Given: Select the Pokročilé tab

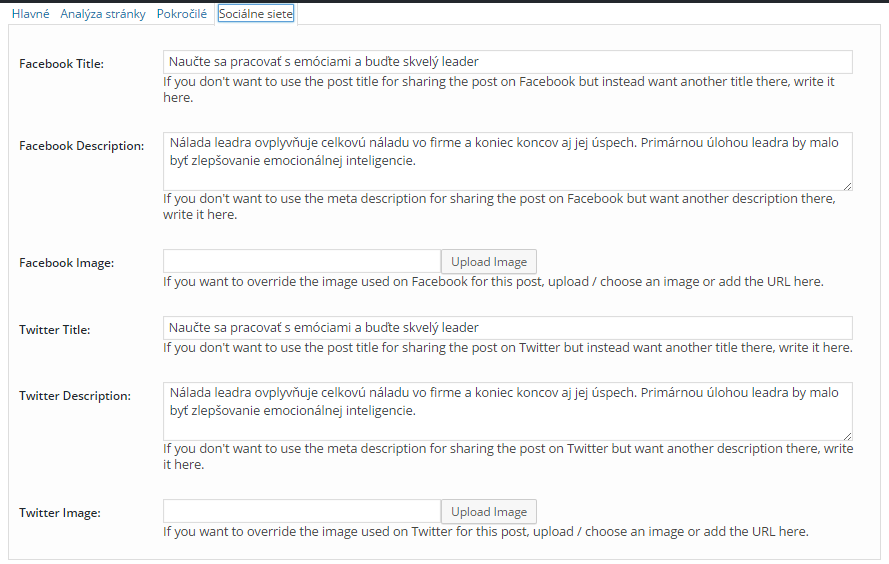Looking at the screenshot, I should pyautogui.click(x=182, y=14).
